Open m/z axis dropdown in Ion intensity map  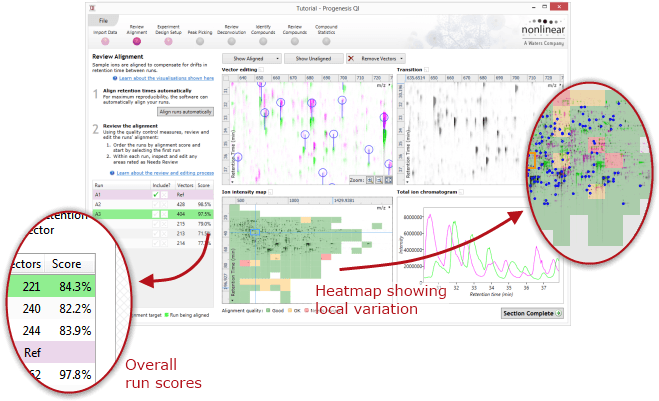point(389,208)
